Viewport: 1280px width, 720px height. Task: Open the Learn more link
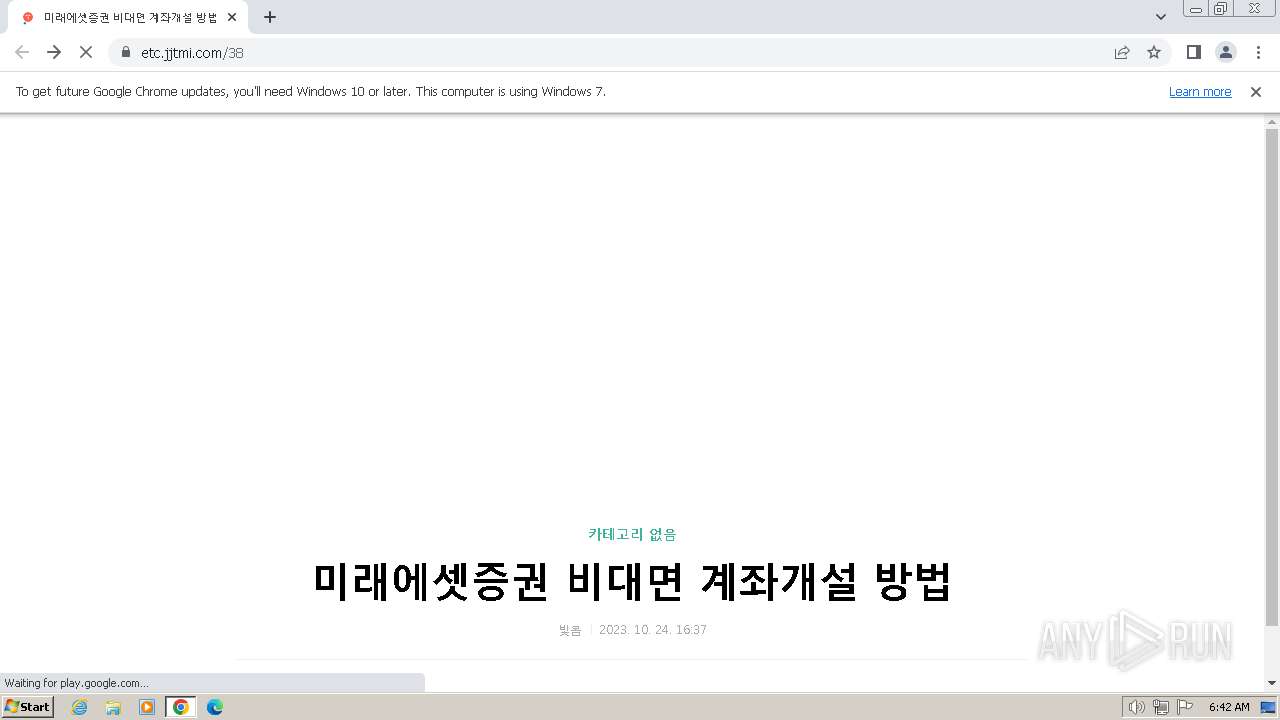[1200, 91]
